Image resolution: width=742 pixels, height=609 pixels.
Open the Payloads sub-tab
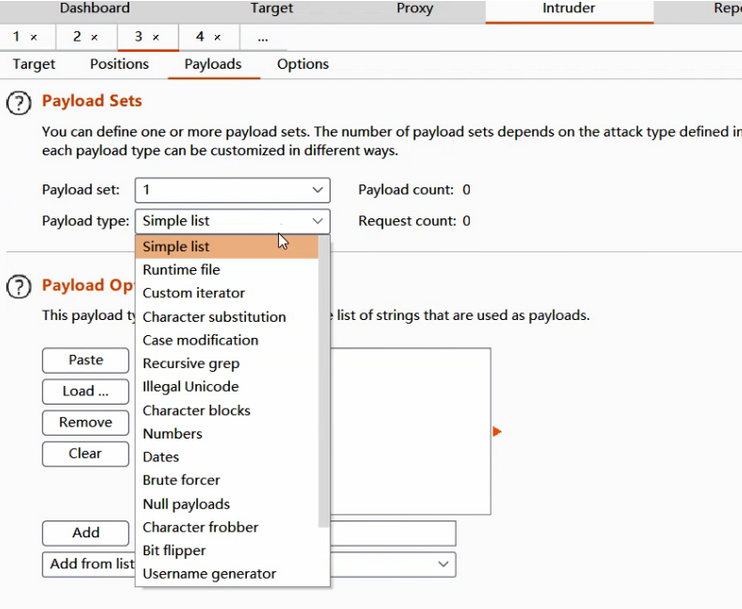(213, 64)
